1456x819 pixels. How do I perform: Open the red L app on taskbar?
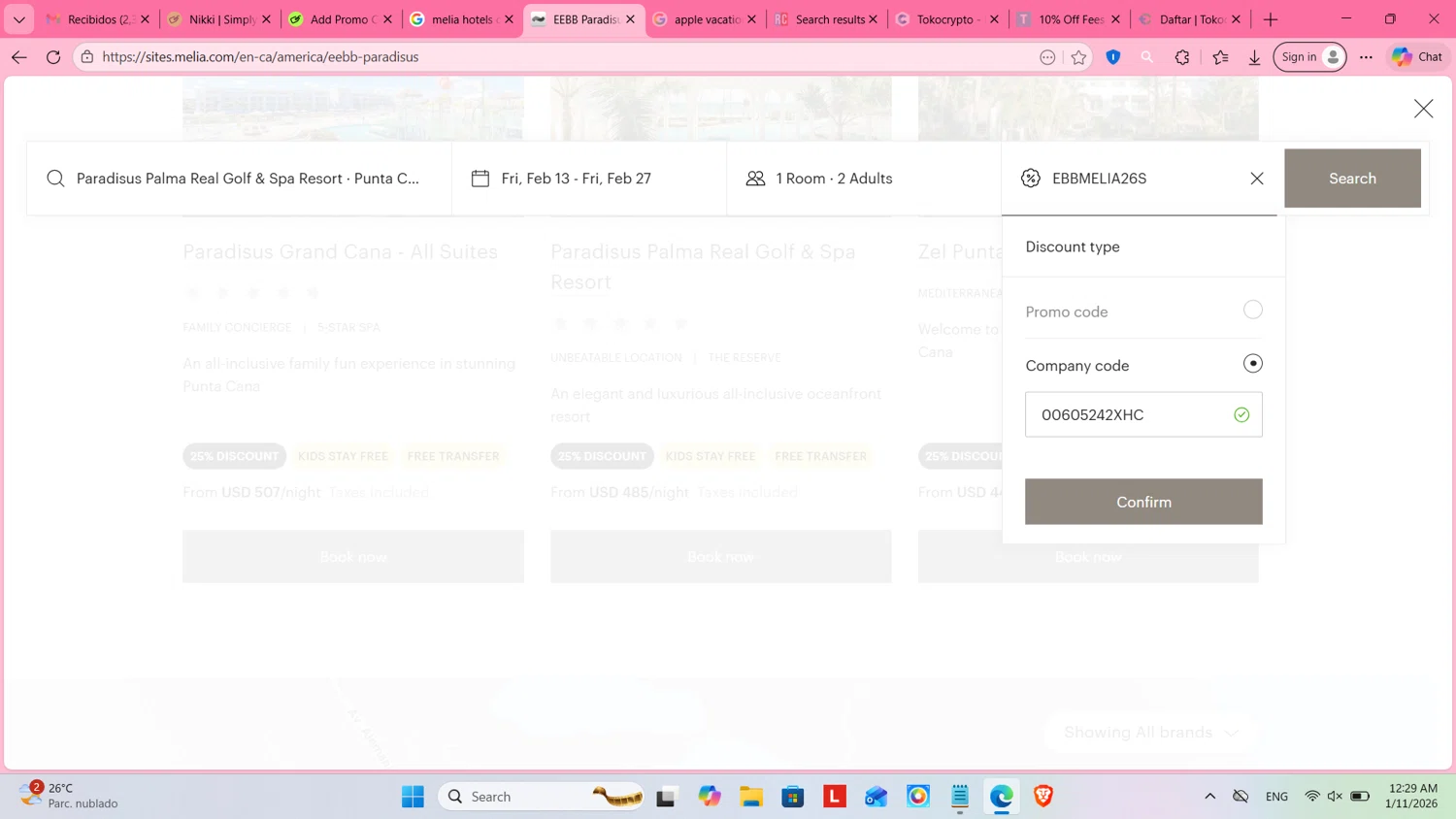click(835, 797)
